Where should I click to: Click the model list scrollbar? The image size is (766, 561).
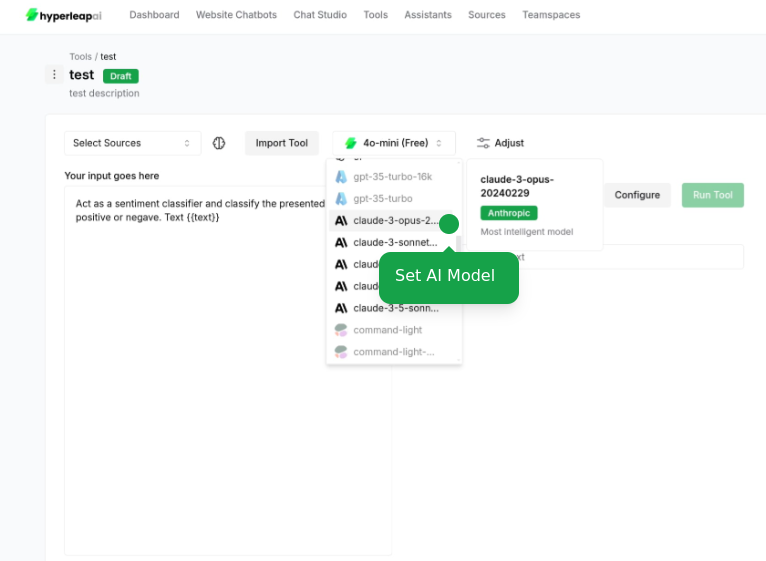coord(458,243)
